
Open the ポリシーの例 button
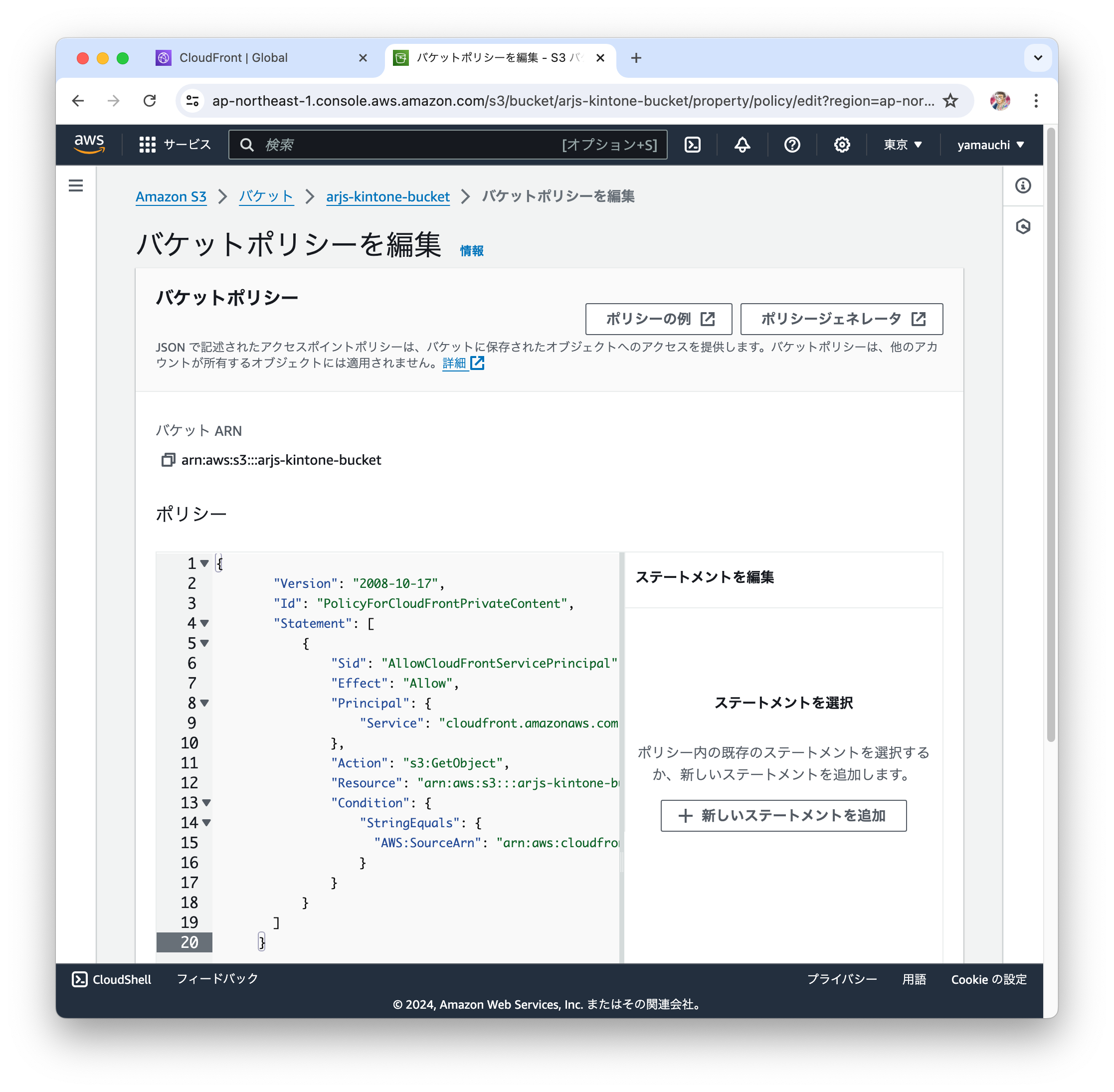pyautogui.click(x=658, y=319)
